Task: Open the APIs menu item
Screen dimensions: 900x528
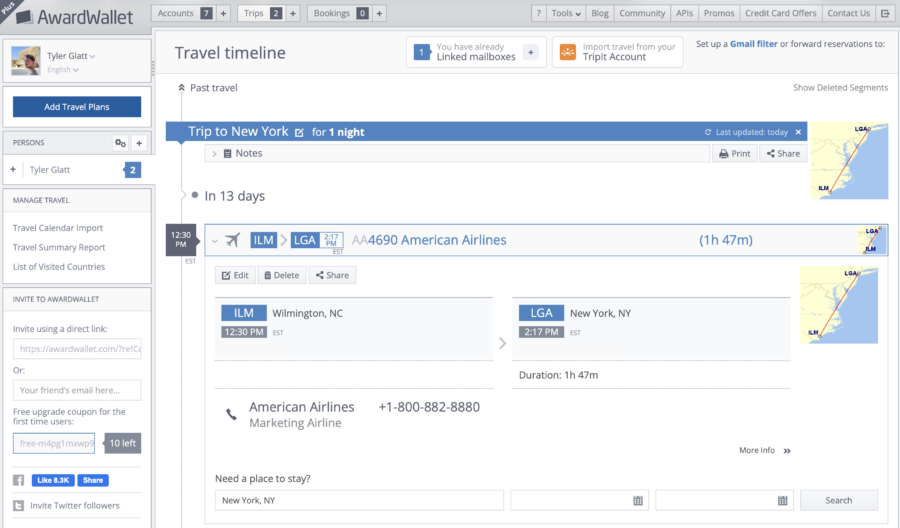Action: pyautogui.click(x=684, y=13)
